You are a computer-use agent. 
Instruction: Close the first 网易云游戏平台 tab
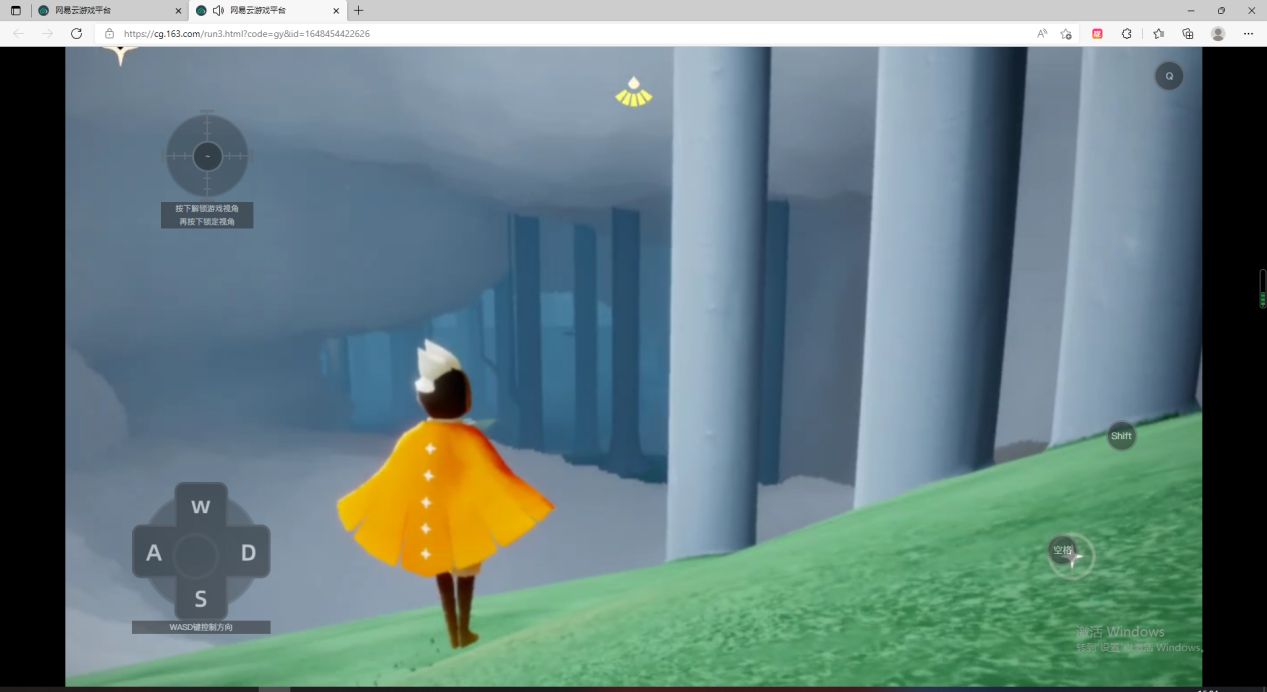pos(178,10)
